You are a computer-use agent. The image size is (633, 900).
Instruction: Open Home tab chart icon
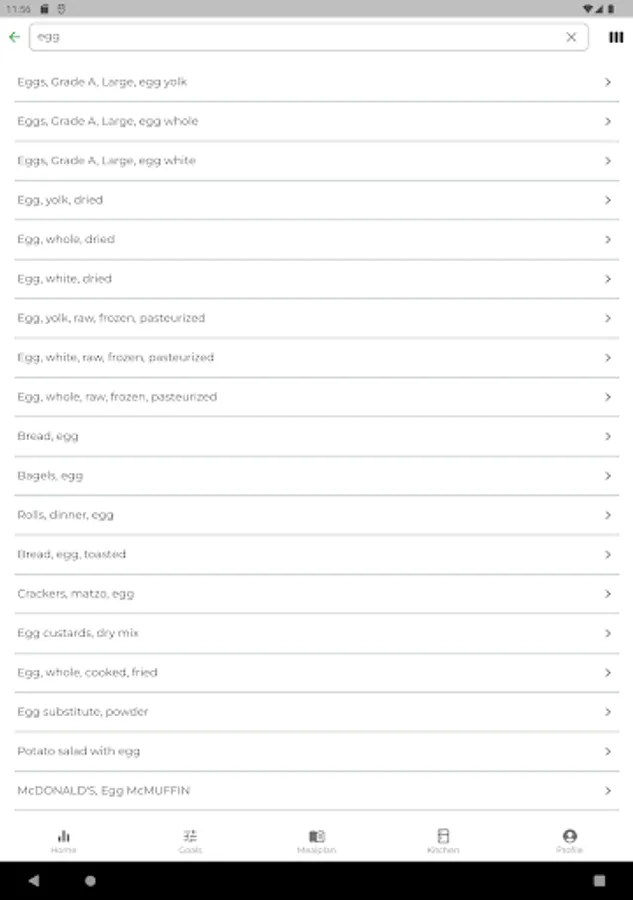(x=64, y=836)
